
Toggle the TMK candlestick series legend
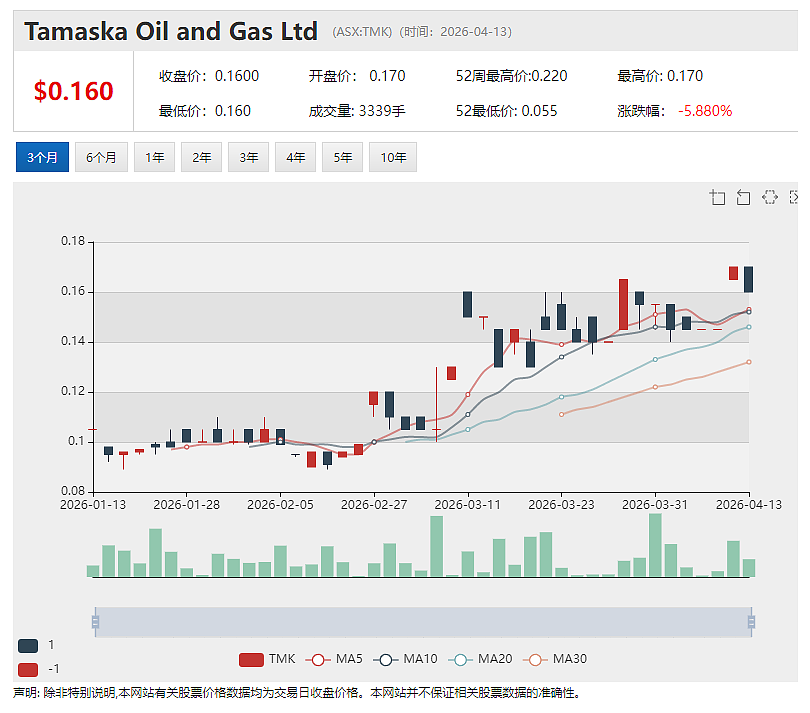click(267, 659)
